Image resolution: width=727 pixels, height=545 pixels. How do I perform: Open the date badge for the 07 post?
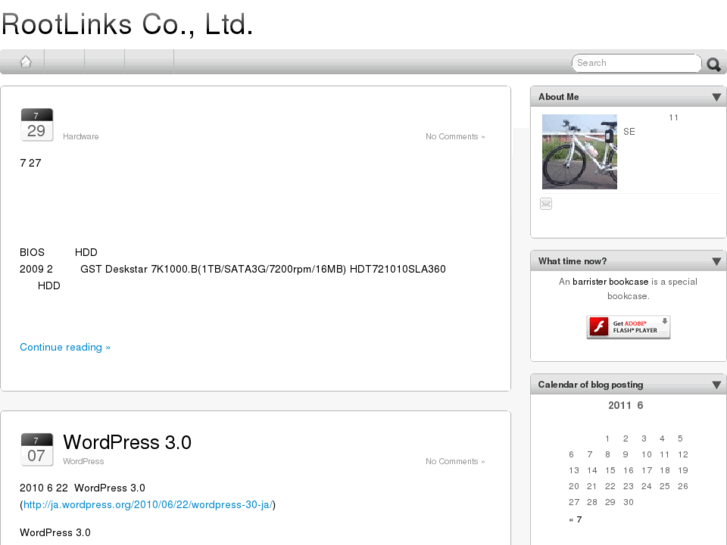tap(37, 449)
